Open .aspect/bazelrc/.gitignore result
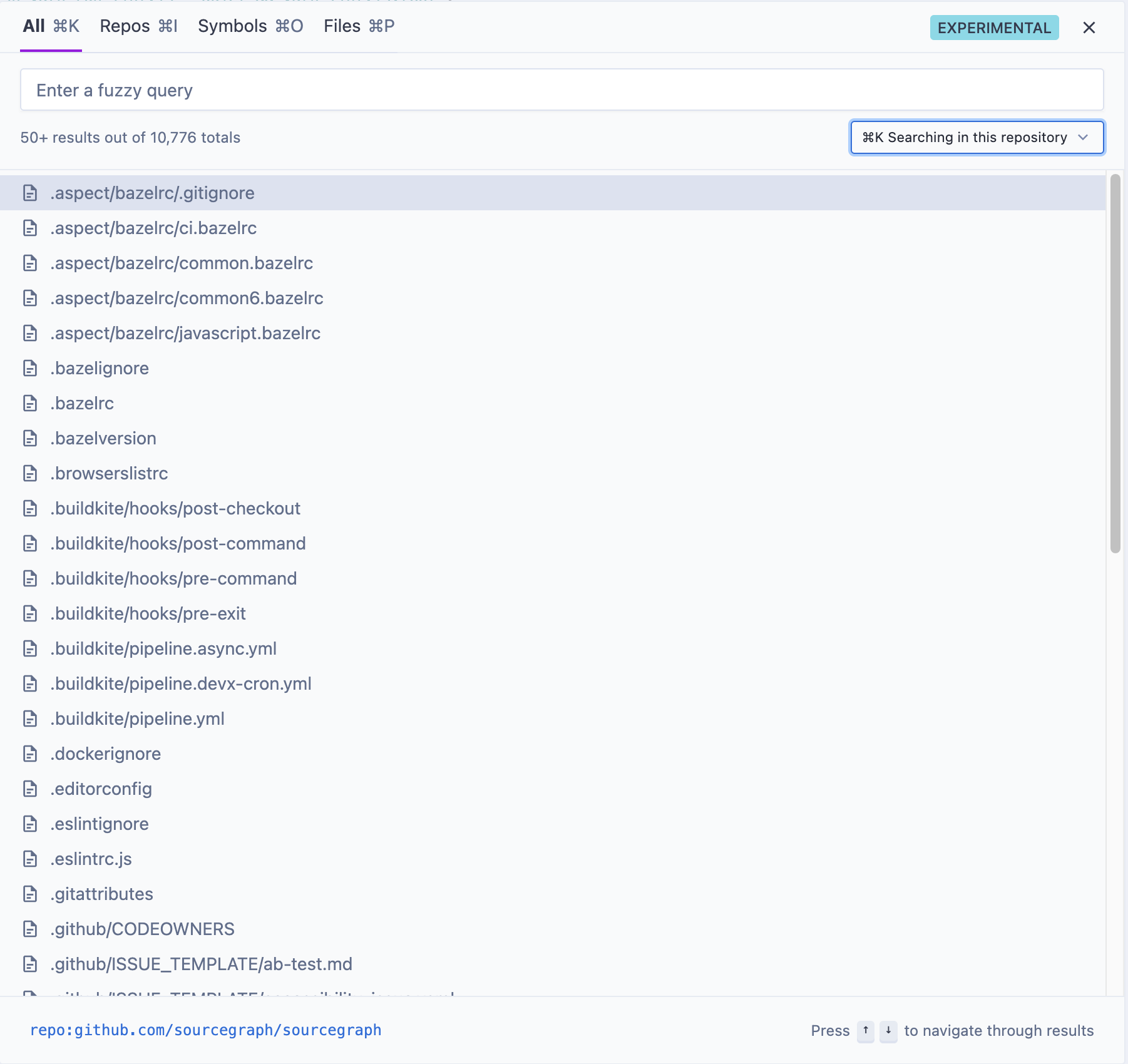Image resolution: width=1128 pixels, height=1064 pixels. coord(553,193)
